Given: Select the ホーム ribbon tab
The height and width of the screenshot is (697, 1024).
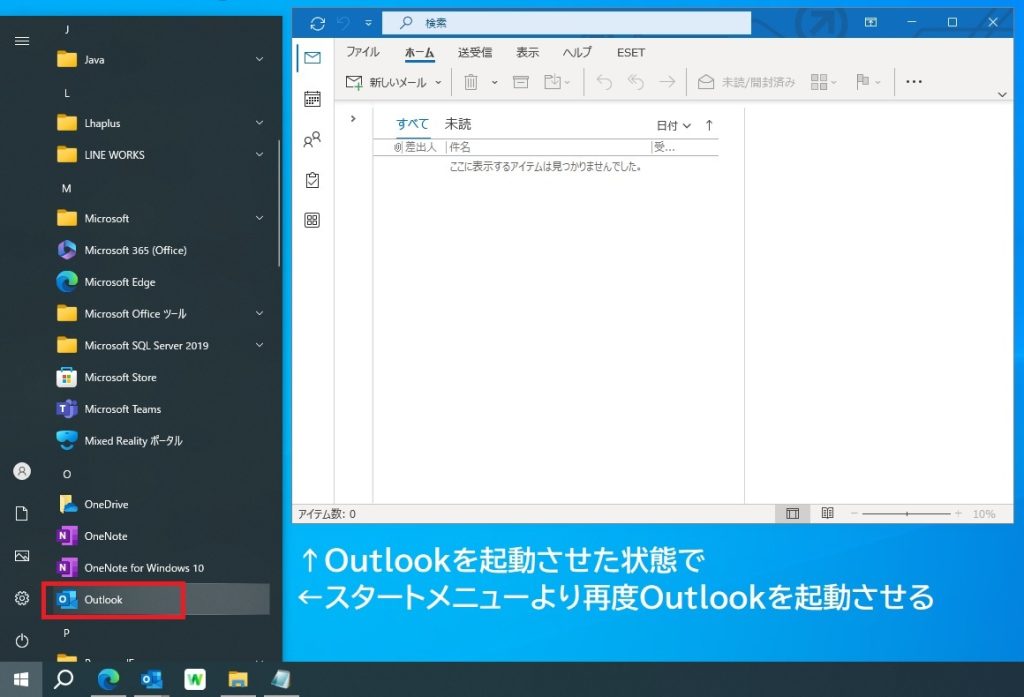Looking at the screenshot, I should (419, 52).
